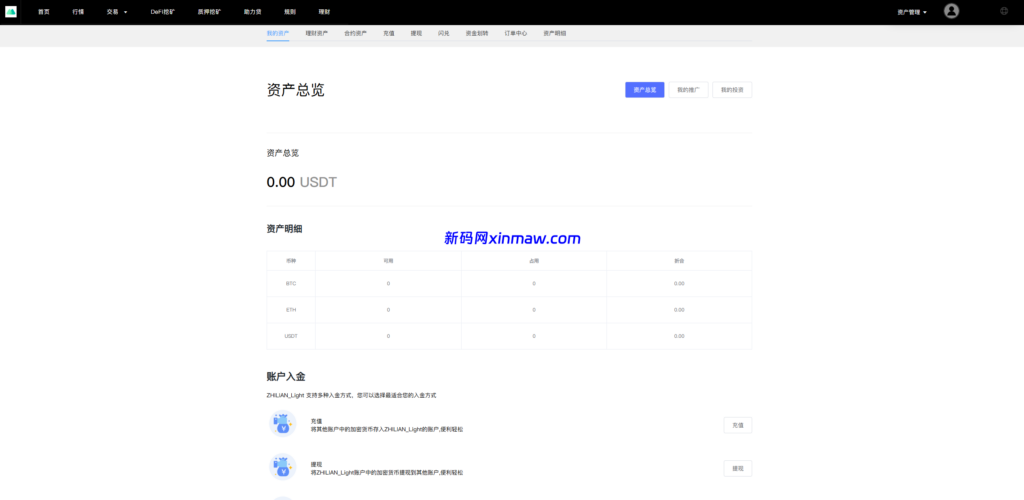Click the 币种 column header
This screenshot has width=1024, height=500.
(291, 260)
